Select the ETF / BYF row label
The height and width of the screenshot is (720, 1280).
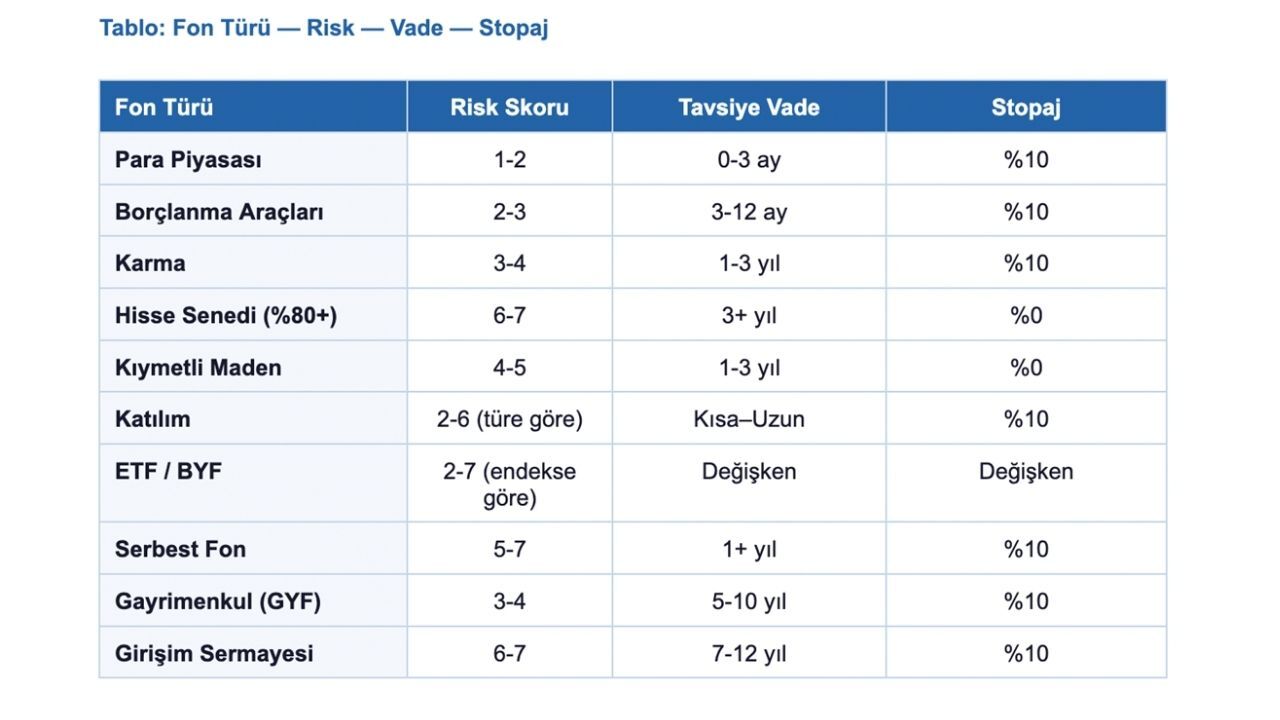pos(168,472)
